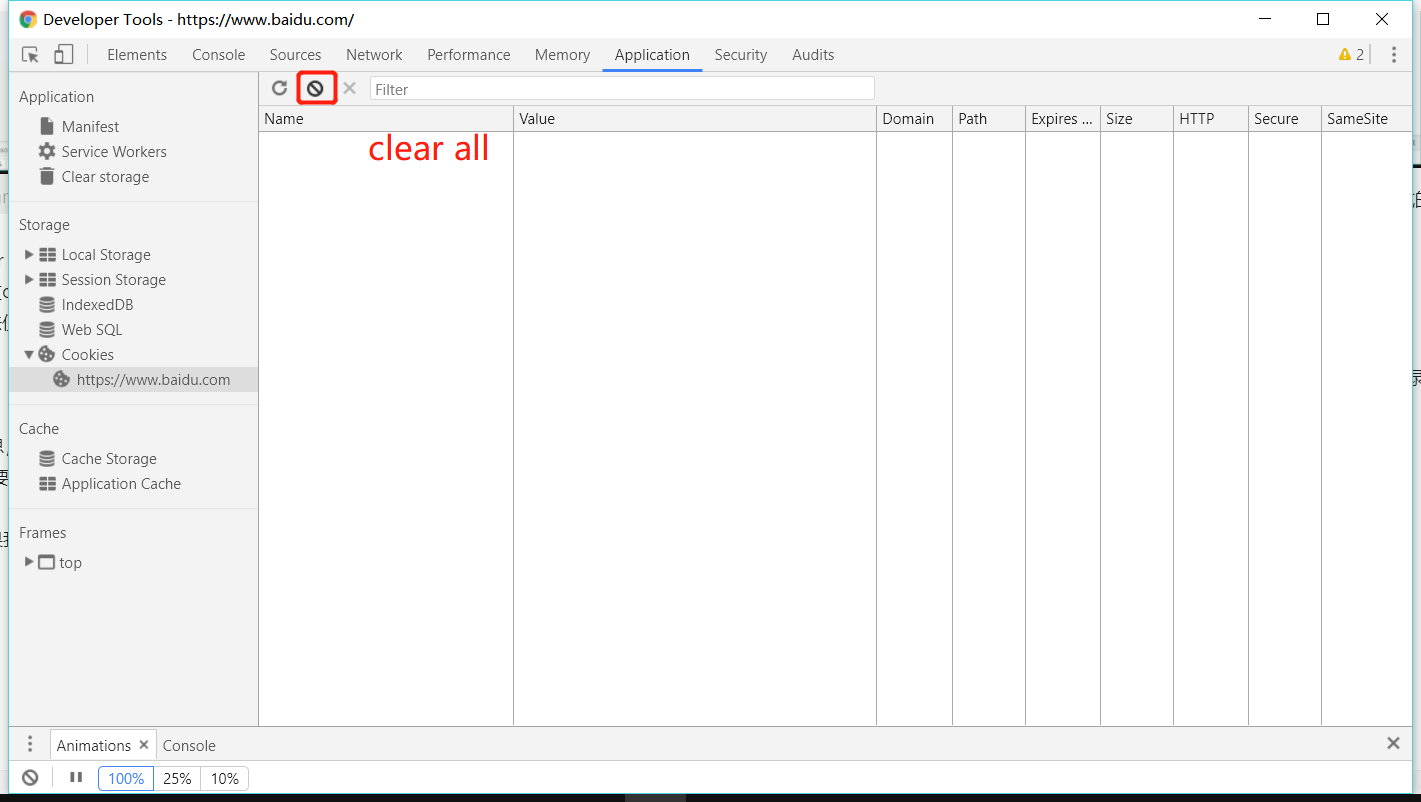Close the Animations drawer tab
1421x802 pixels.
tap(144, 745)
